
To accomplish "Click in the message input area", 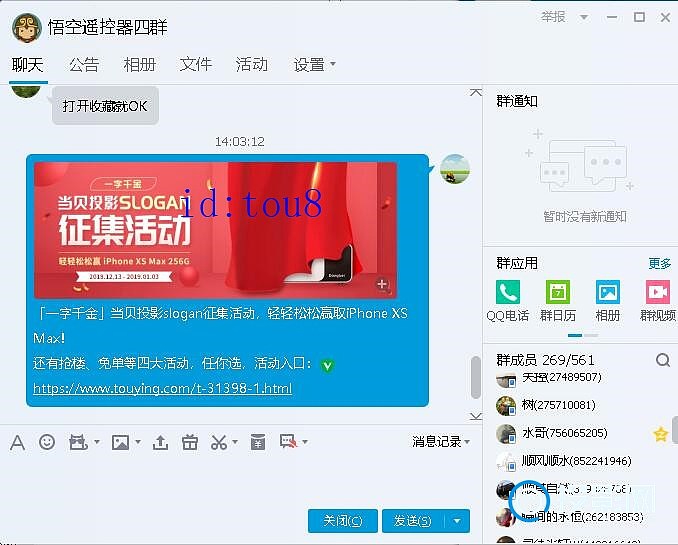I will (x=240, y=478).
